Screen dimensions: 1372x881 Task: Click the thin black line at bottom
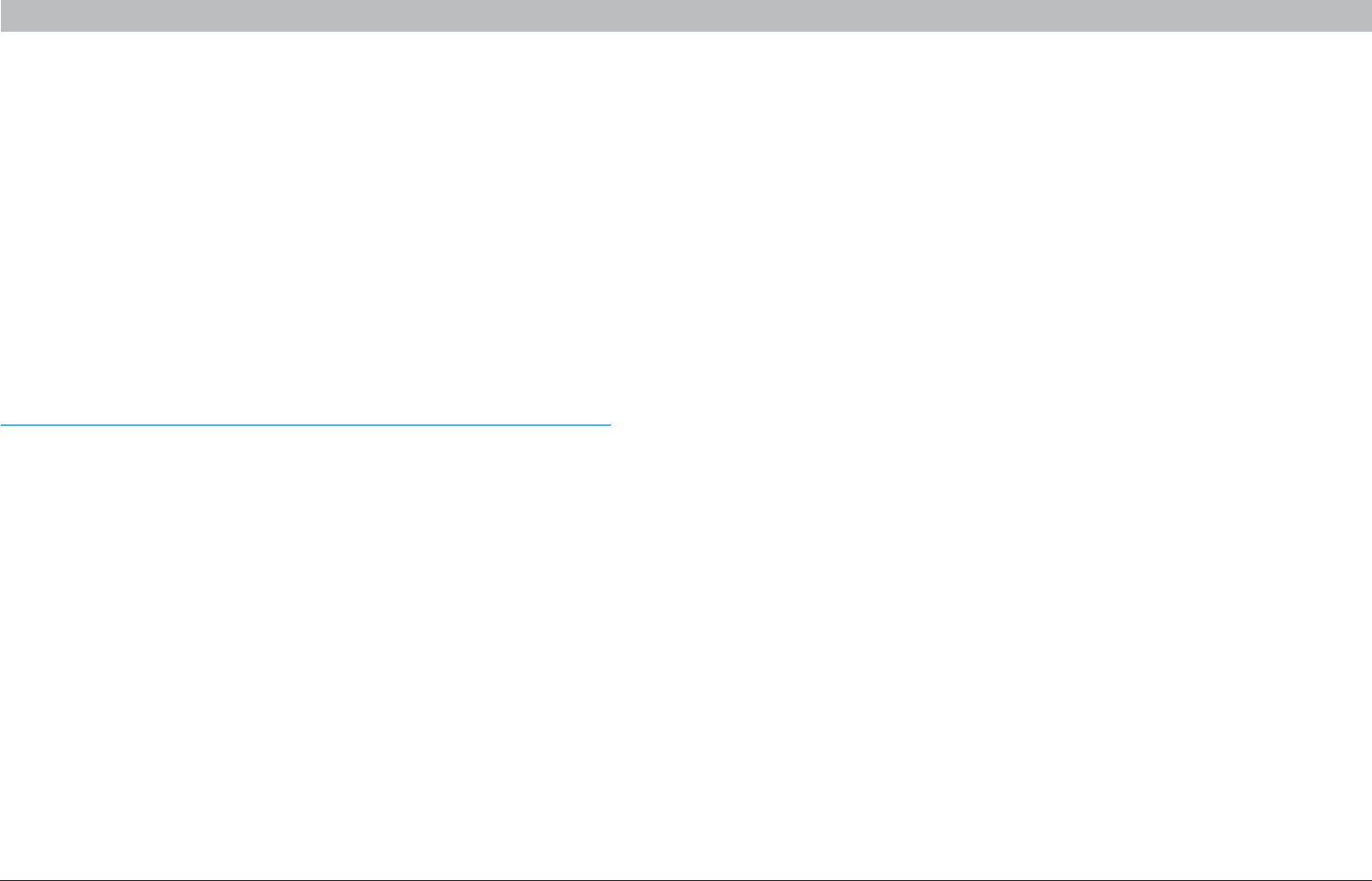pyautogui.click(x=686, y=879)
